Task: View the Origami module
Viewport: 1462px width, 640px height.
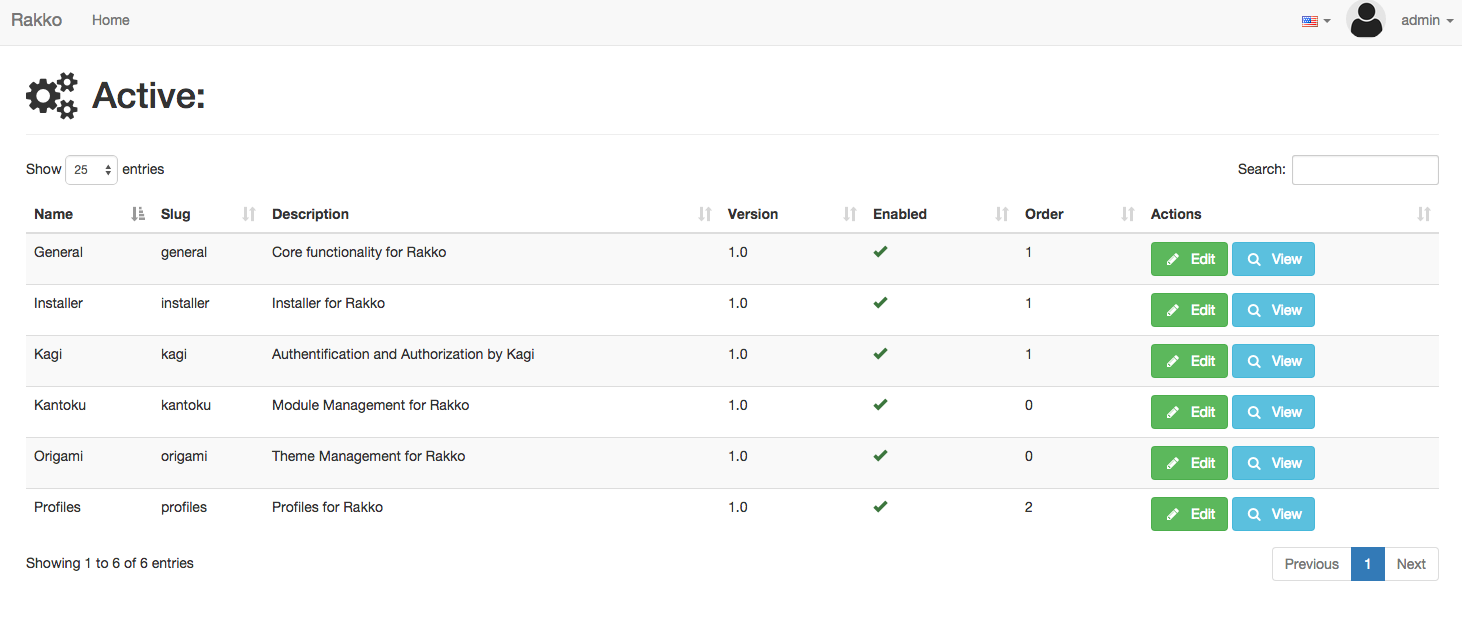Action: click(1273, 463)
